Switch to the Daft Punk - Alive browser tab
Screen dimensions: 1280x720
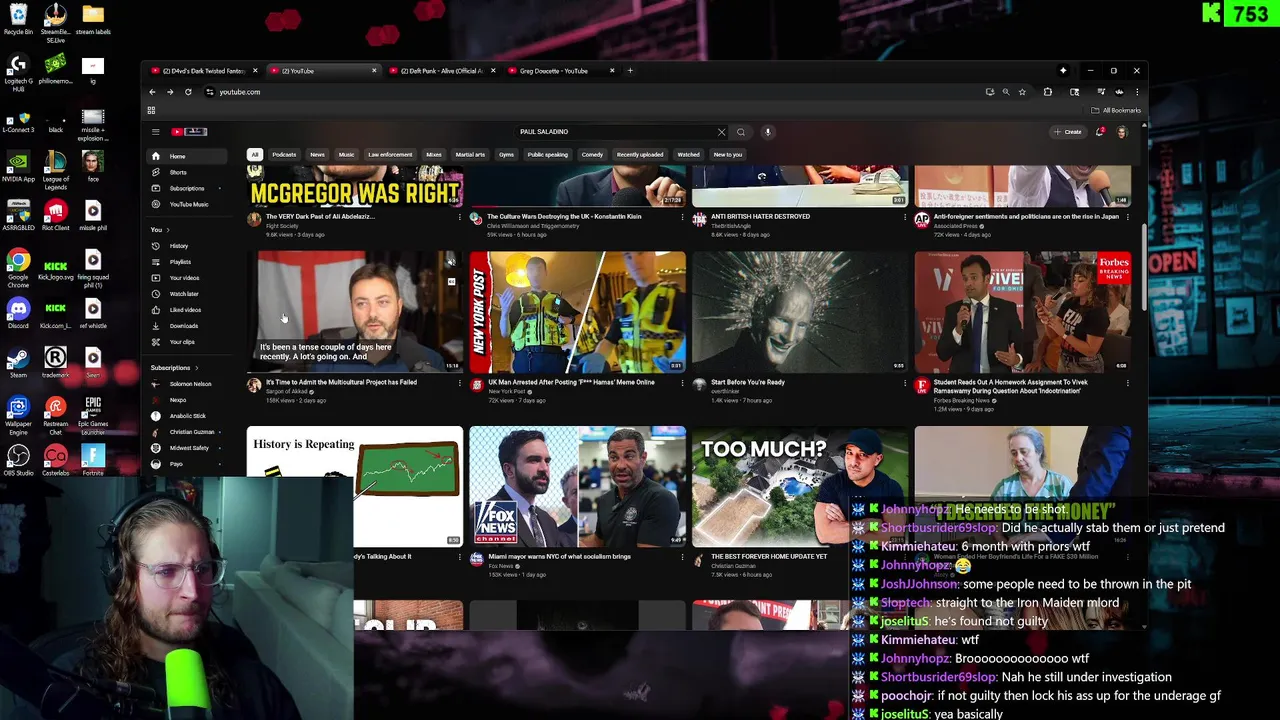coord(441,71)
